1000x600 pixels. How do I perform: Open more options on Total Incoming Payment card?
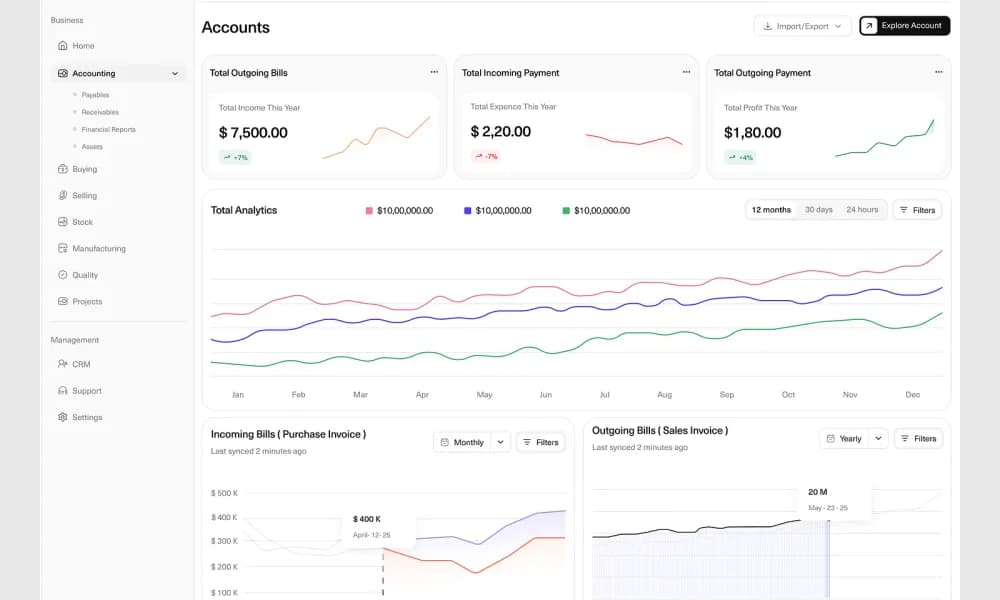pyautogui.click(x=686, y=72)
